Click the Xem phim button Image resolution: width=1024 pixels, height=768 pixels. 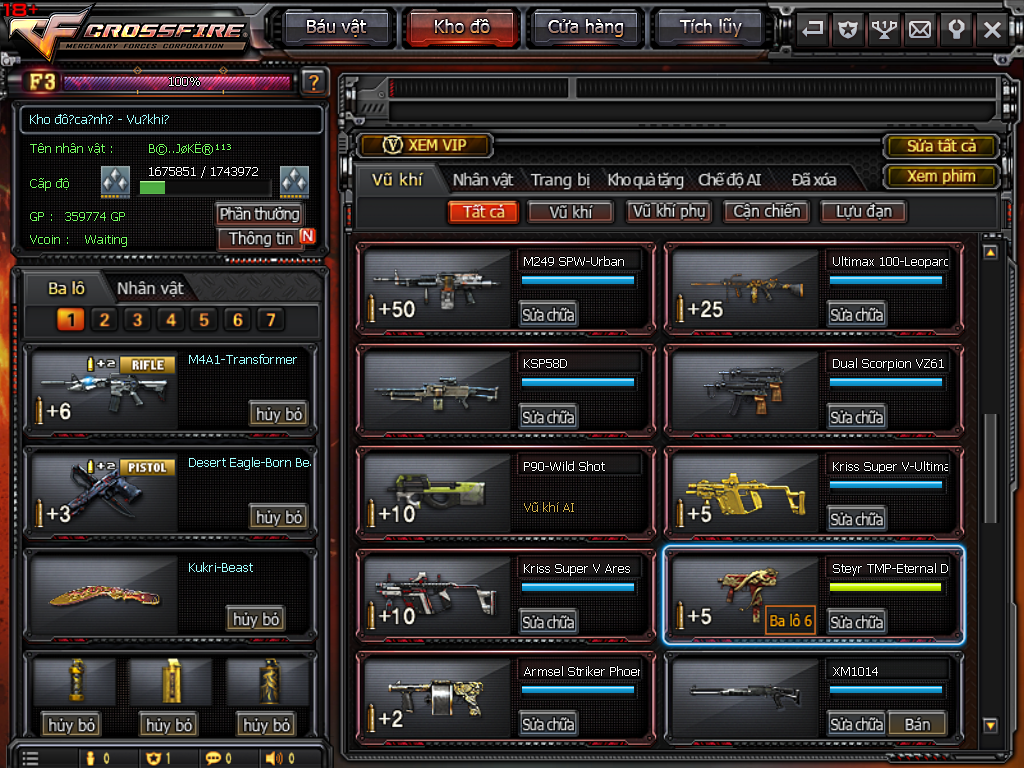point(941,176)
